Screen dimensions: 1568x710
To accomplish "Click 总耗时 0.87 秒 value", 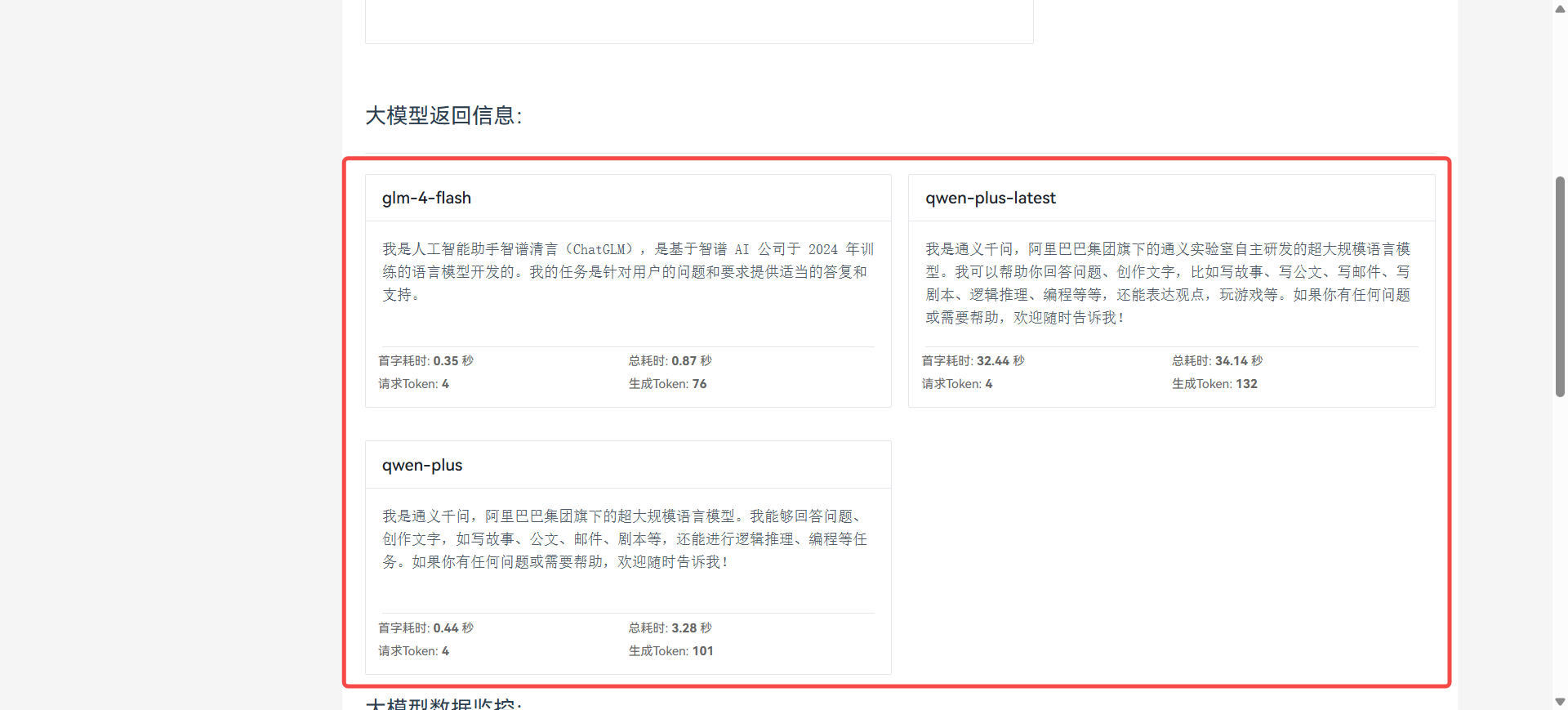I will (670, 360).
